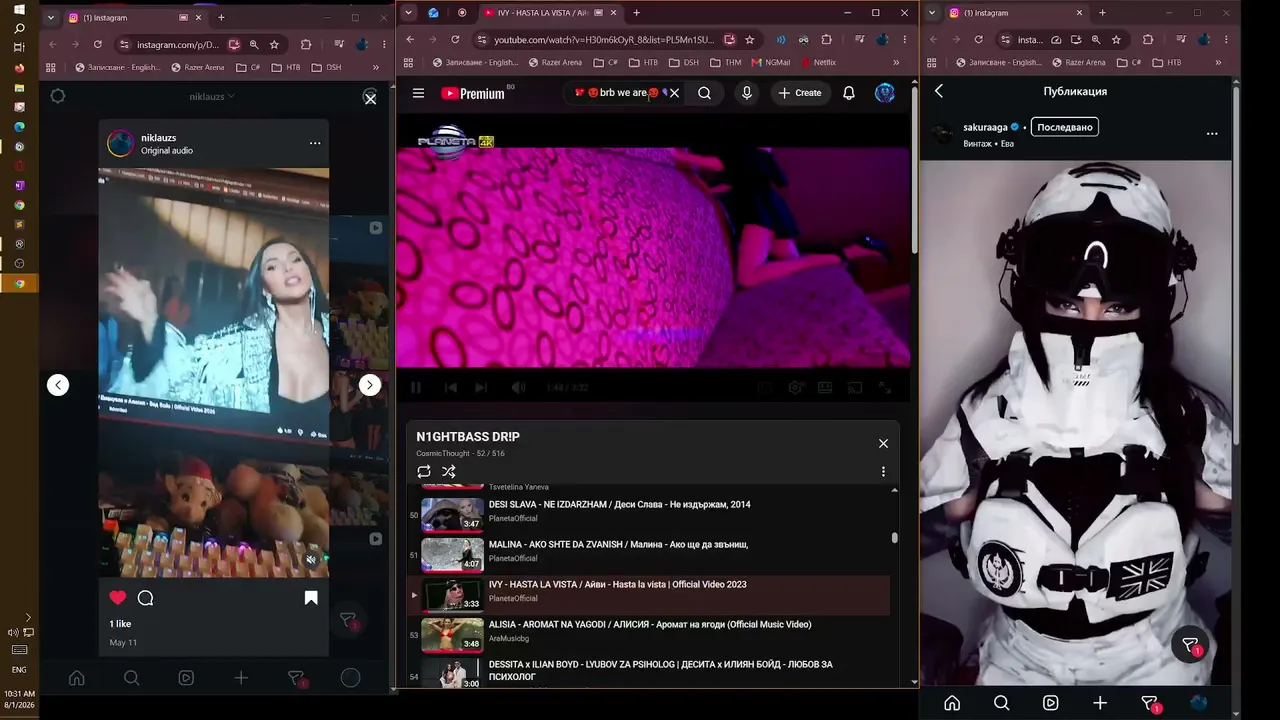Image resolution: width=1280 pixels, height=720 pixels.
Task: Toggle shuffle for N1GHTBASS DR!P playlist
Action: [x=449, y=471]
